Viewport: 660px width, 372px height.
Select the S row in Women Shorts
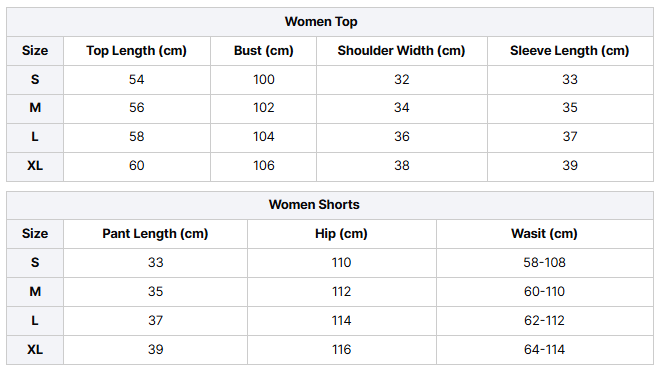330,263
